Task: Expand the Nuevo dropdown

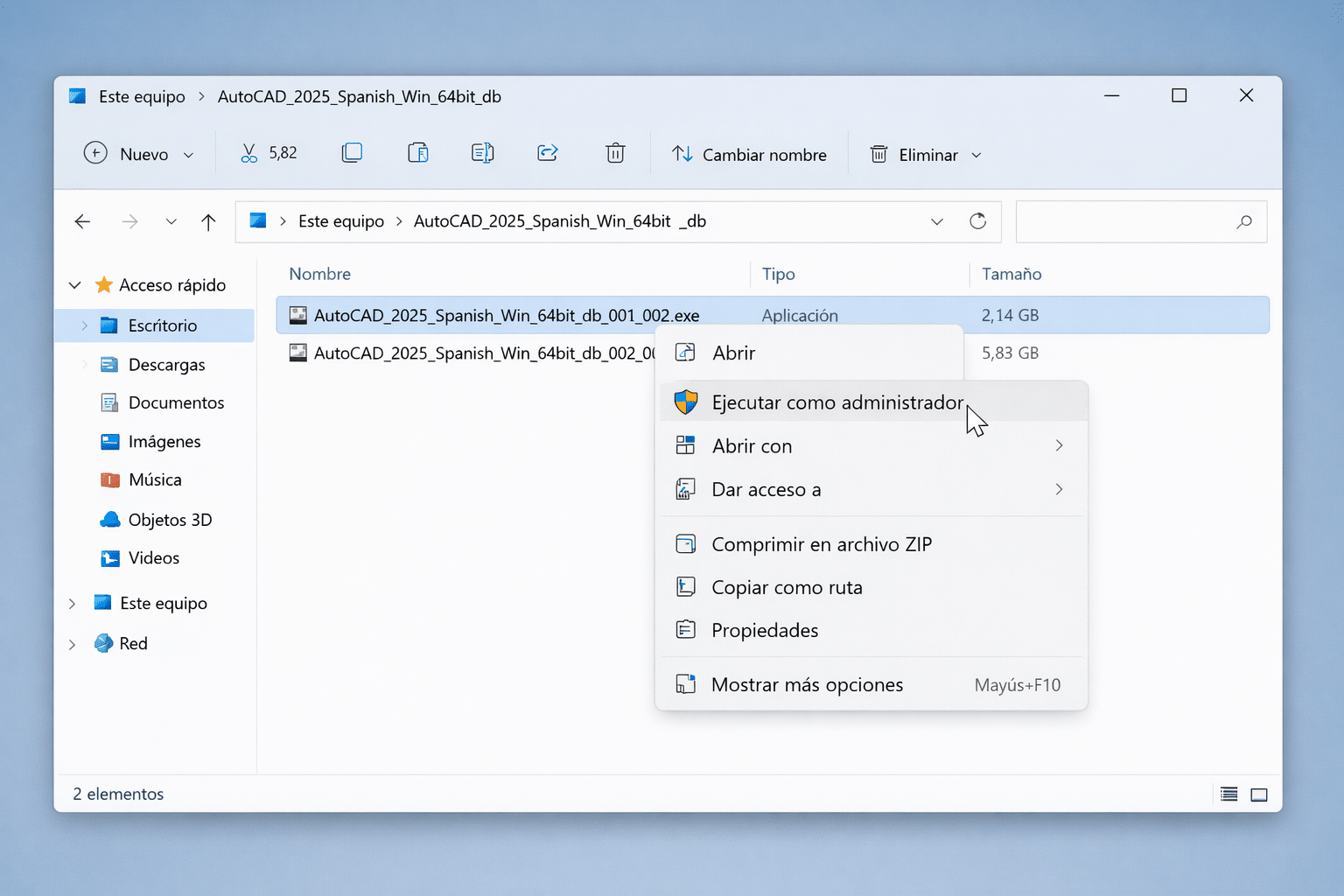Action: tap(188, 154)
